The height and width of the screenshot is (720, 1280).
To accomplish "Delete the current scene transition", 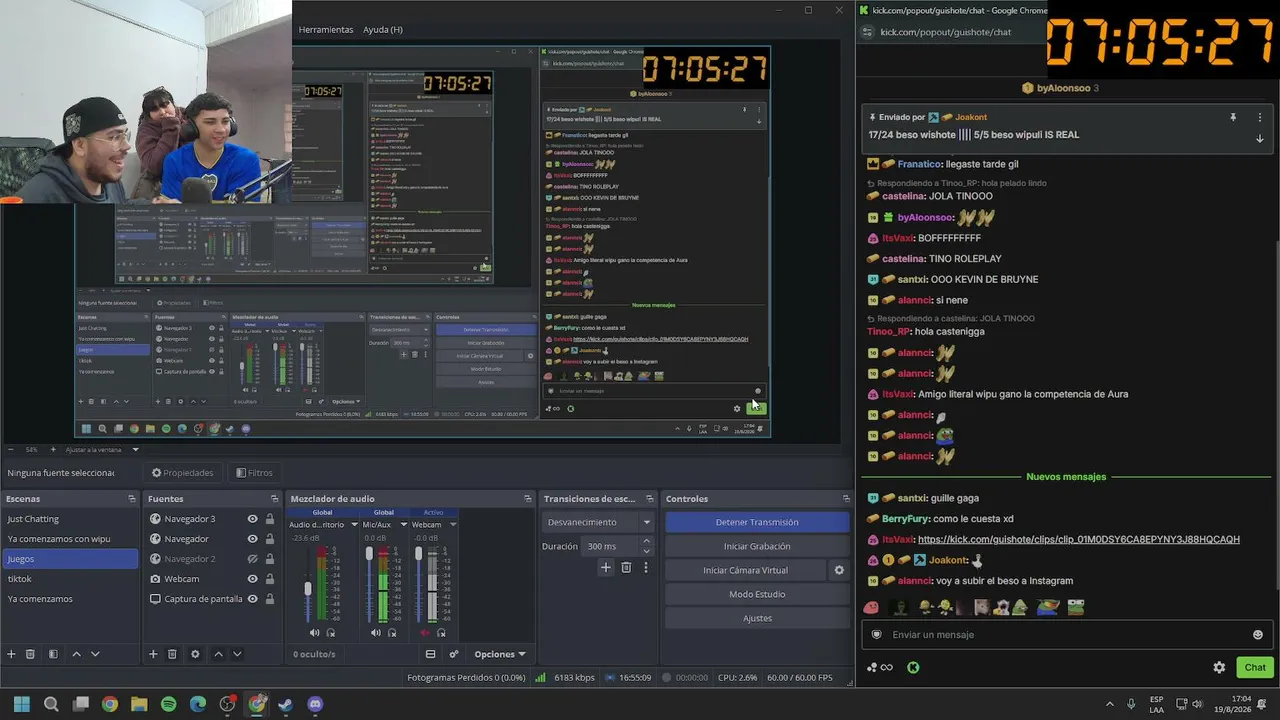I will (x=626, y=567).
